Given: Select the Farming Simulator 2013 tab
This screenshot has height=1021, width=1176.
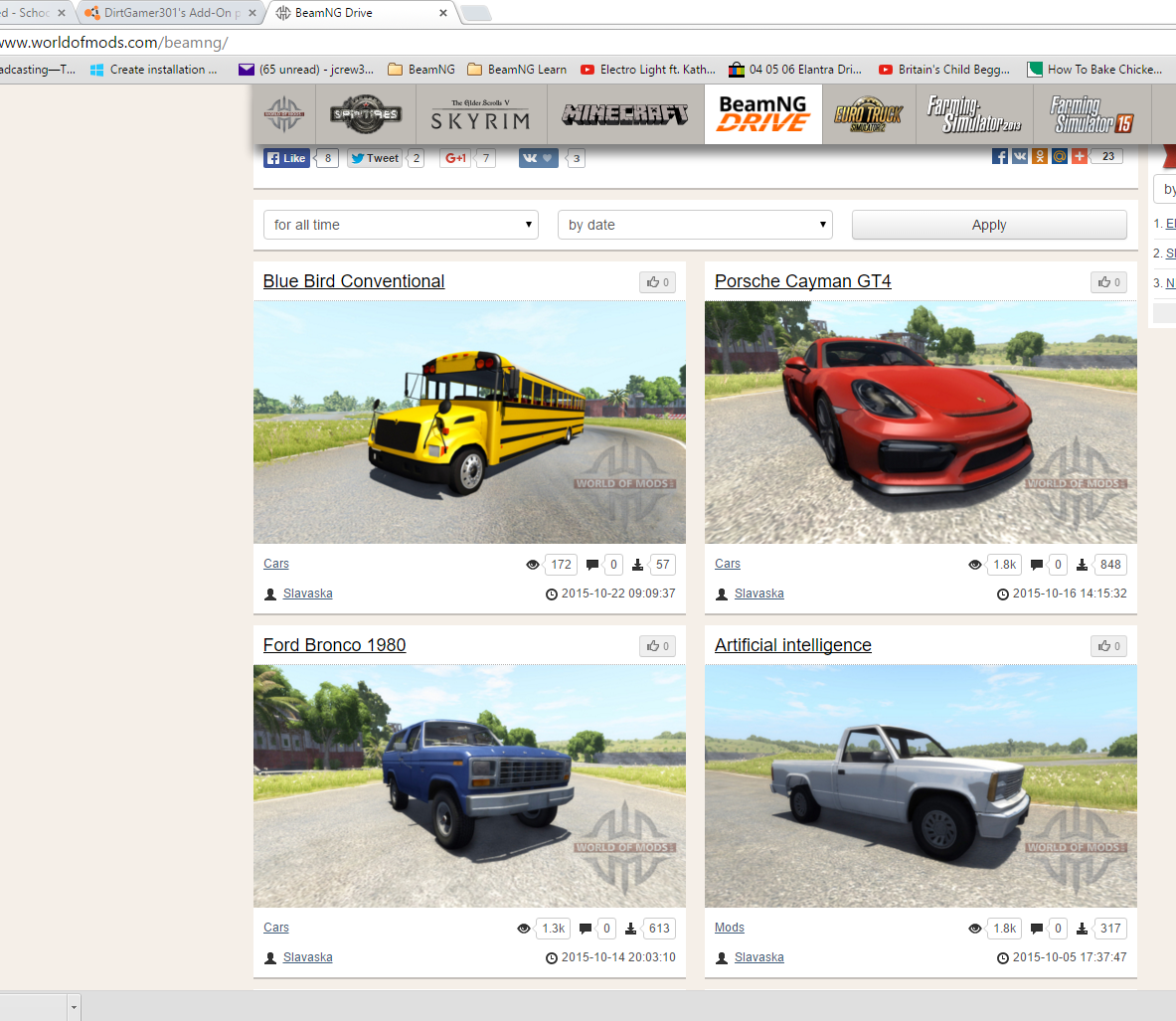Looking at the screenshot, I should click(974, 114).
